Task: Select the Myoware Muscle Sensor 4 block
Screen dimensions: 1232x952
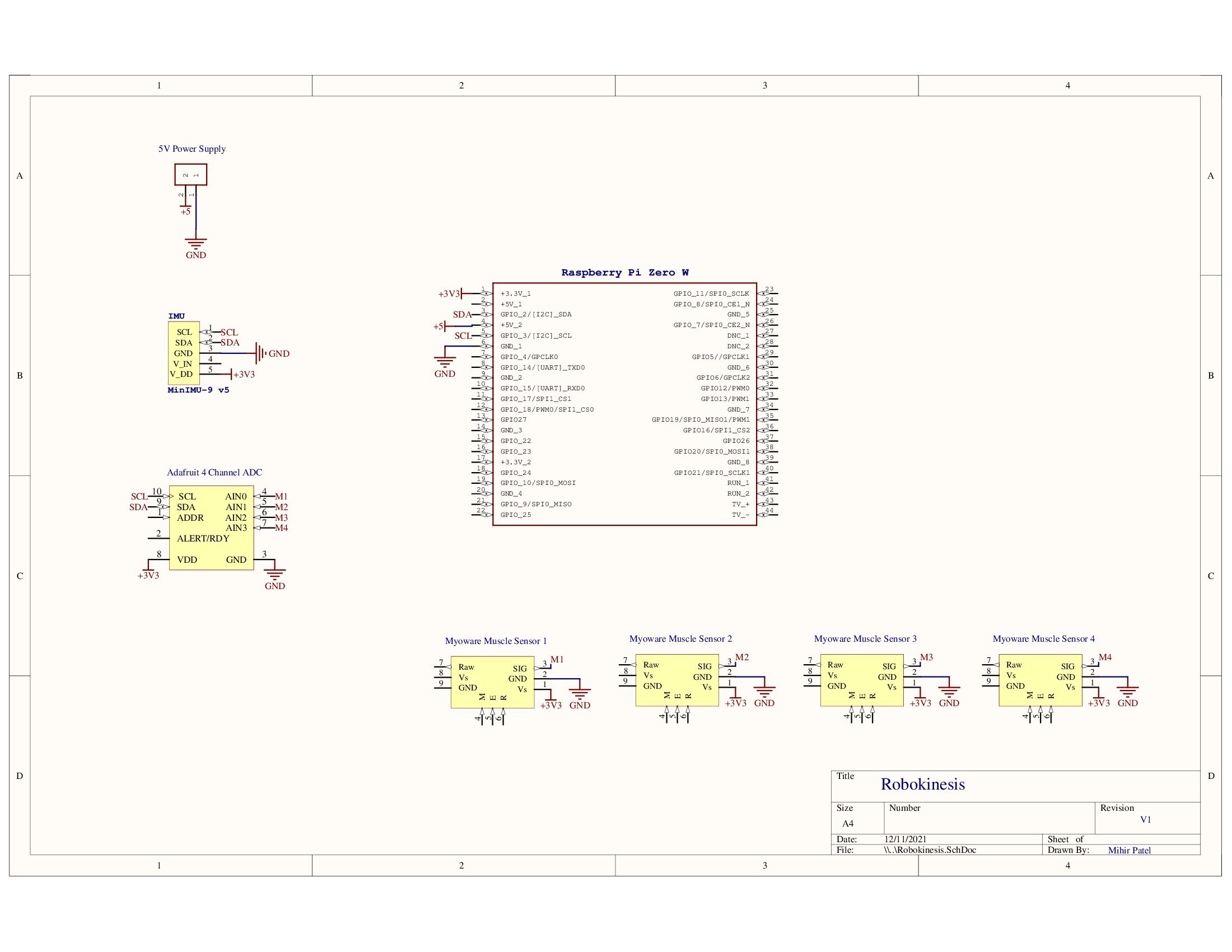Action: [x=1040, y=680]
